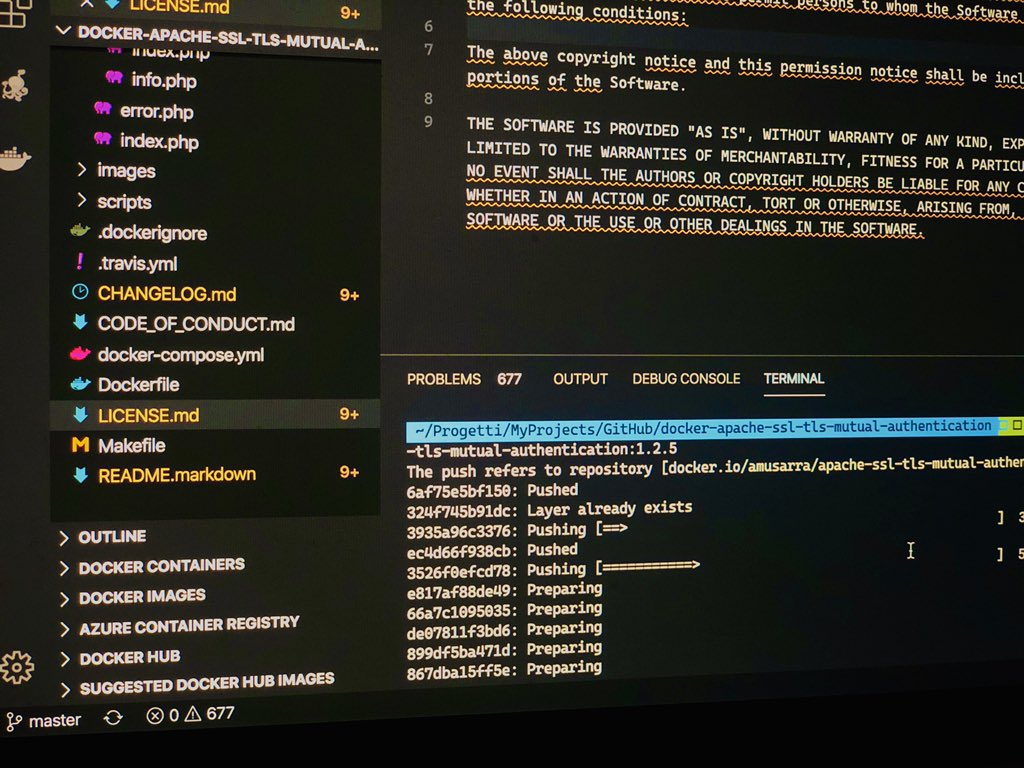Open .dockerignore file

[x=152, y=233]
